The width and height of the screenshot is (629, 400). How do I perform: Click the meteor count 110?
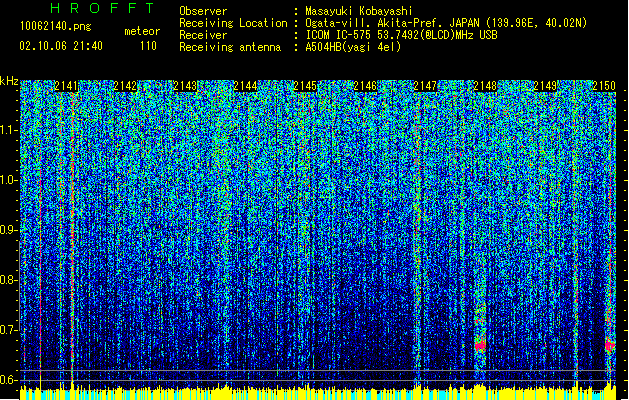coord(148,46)
